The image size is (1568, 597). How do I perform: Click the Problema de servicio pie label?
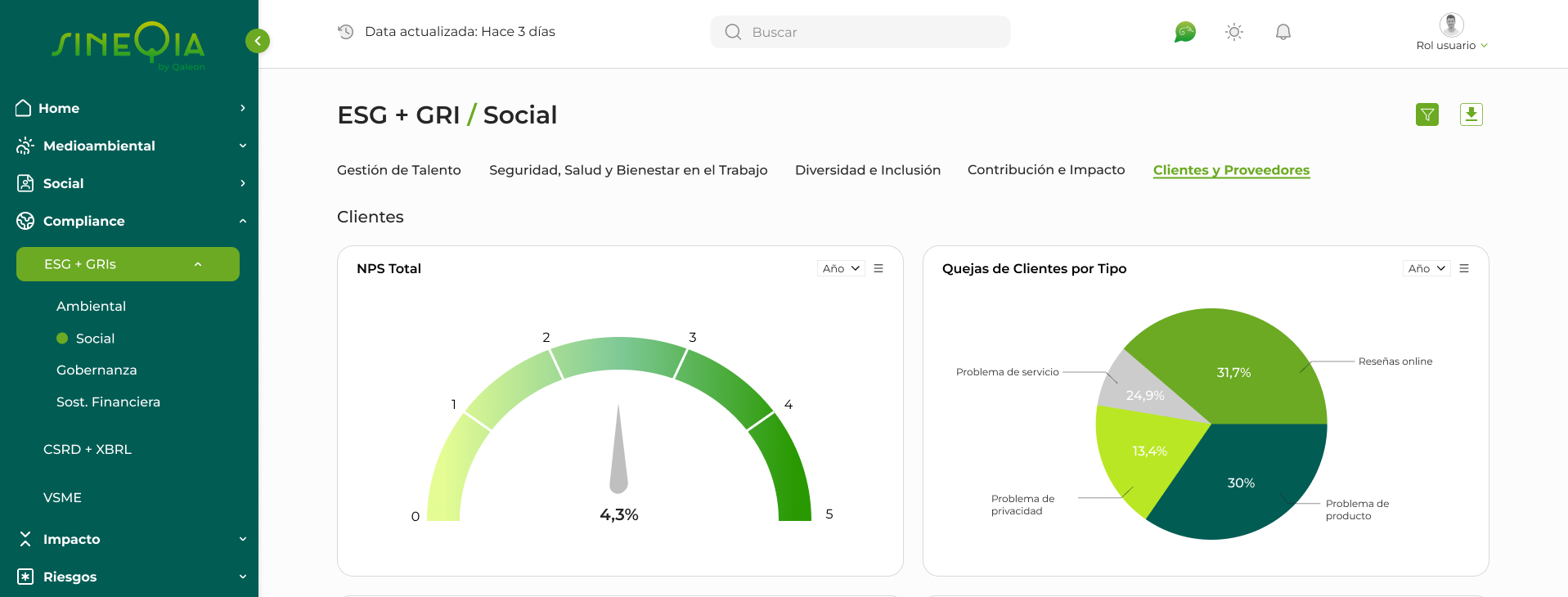[1008, 372]
